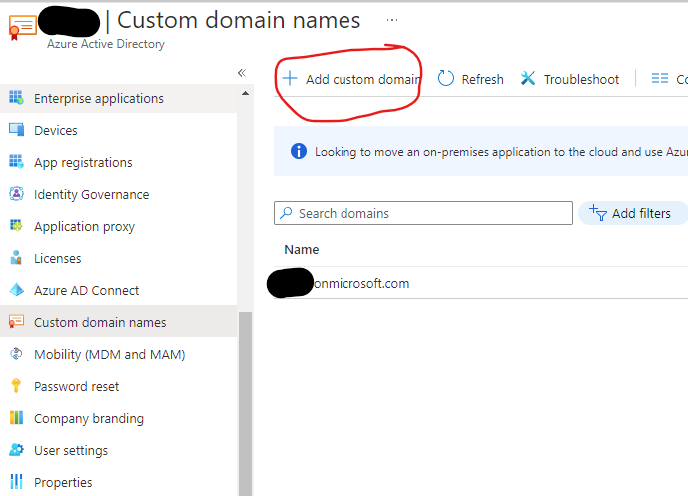
Task: Open Mobility (MDM and MAM) item
Action: click(x=118, y=354)
